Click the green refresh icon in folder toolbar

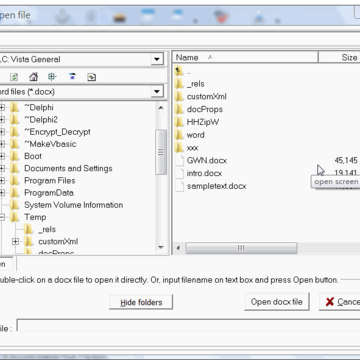(14, 77)
